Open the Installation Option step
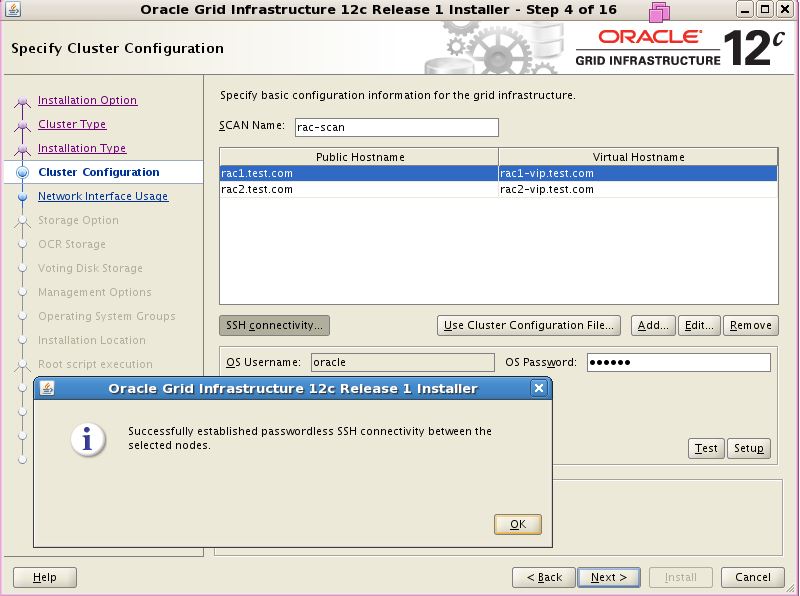Screen dimensions: 800x596 tap(87, 100)
